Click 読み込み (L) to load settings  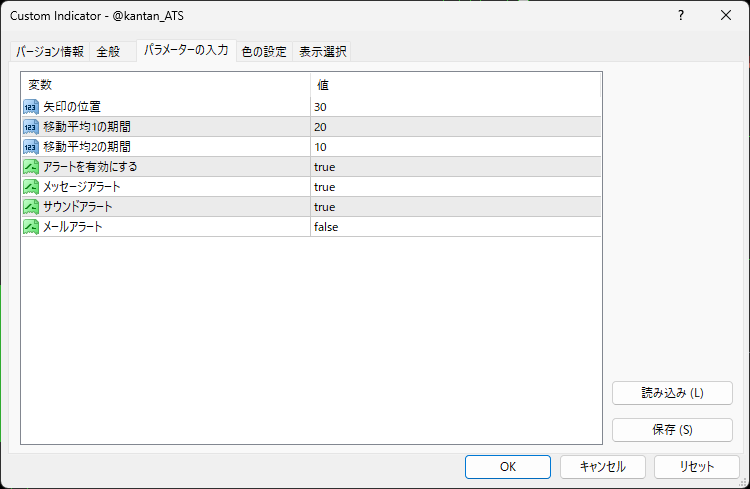[x=672, y=393]
